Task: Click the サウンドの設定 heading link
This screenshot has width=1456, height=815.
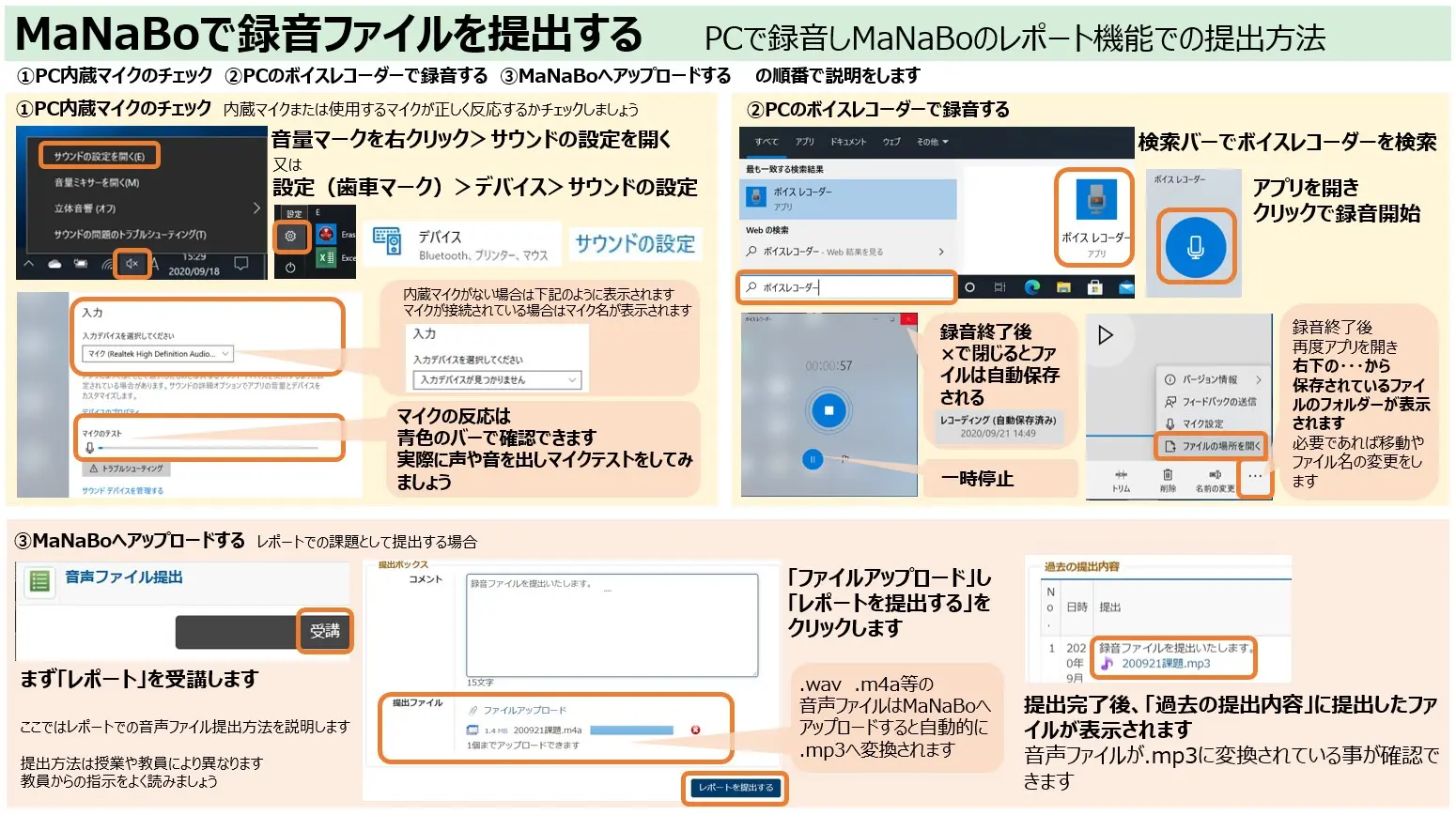Action: click(x=635, y=244)
